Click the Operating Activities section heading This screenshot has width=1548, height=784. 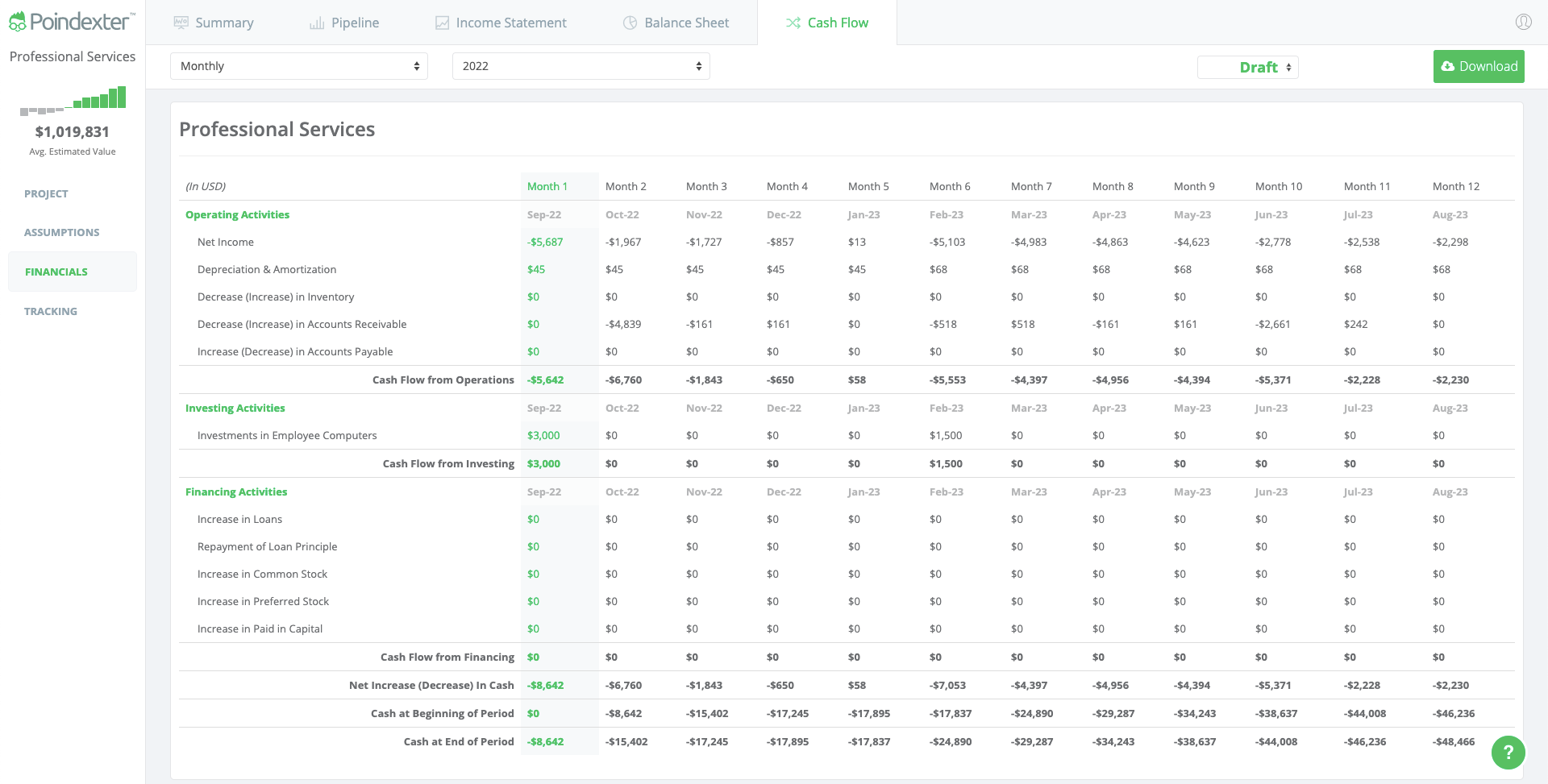tap(237, 214)
